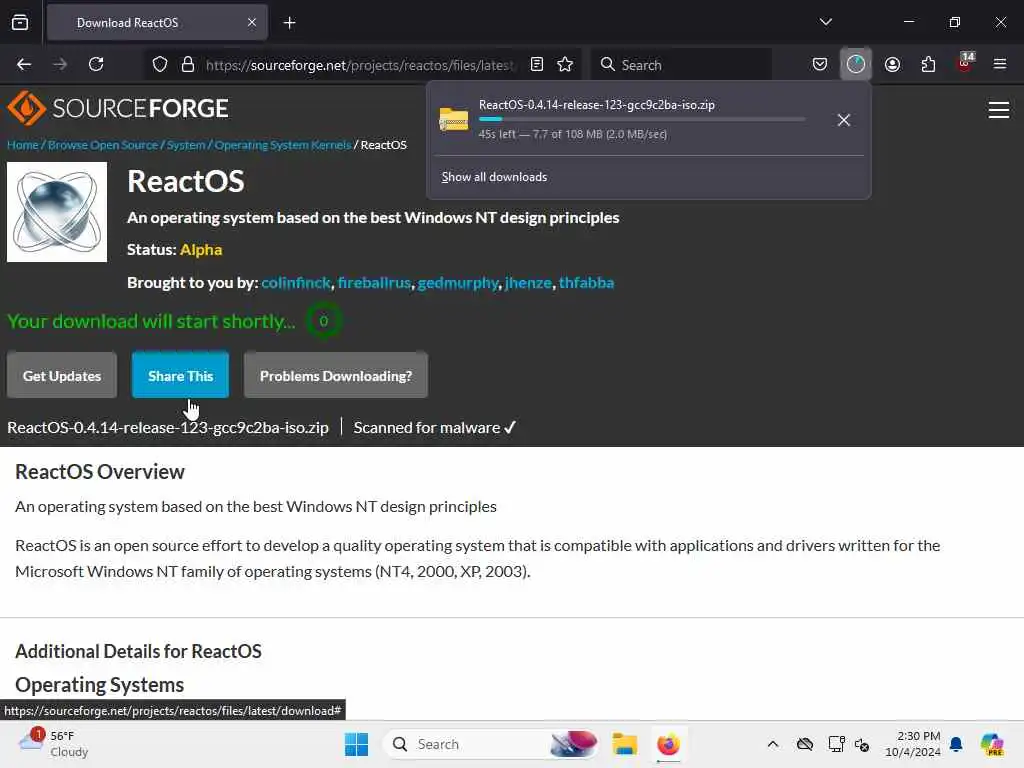Click the cloud sync tray icon
The width and height of the screenshot is (1024, 768).
(x=805, y=744)
